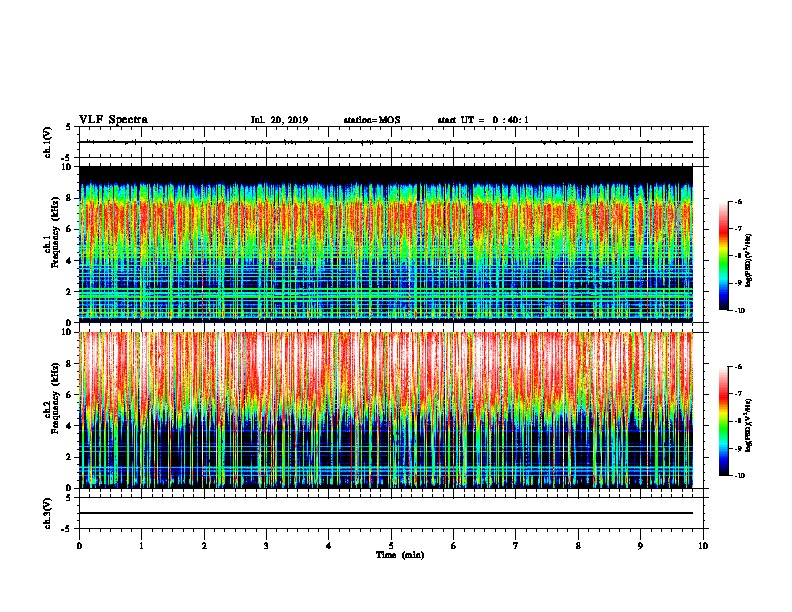Select the ch.2 colorbar log(PSD) label
The image size is (792, 612).
pos(748,425)
